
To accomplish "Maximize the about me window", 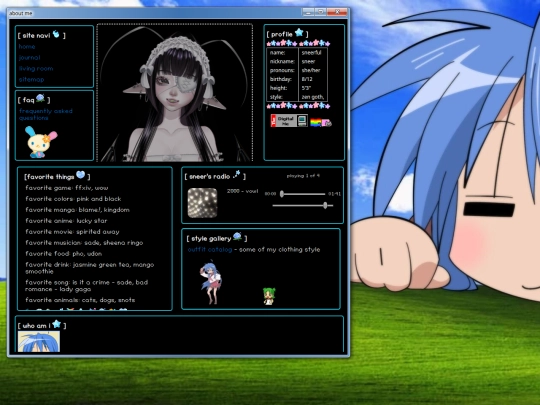I will (x=320, y=12).
